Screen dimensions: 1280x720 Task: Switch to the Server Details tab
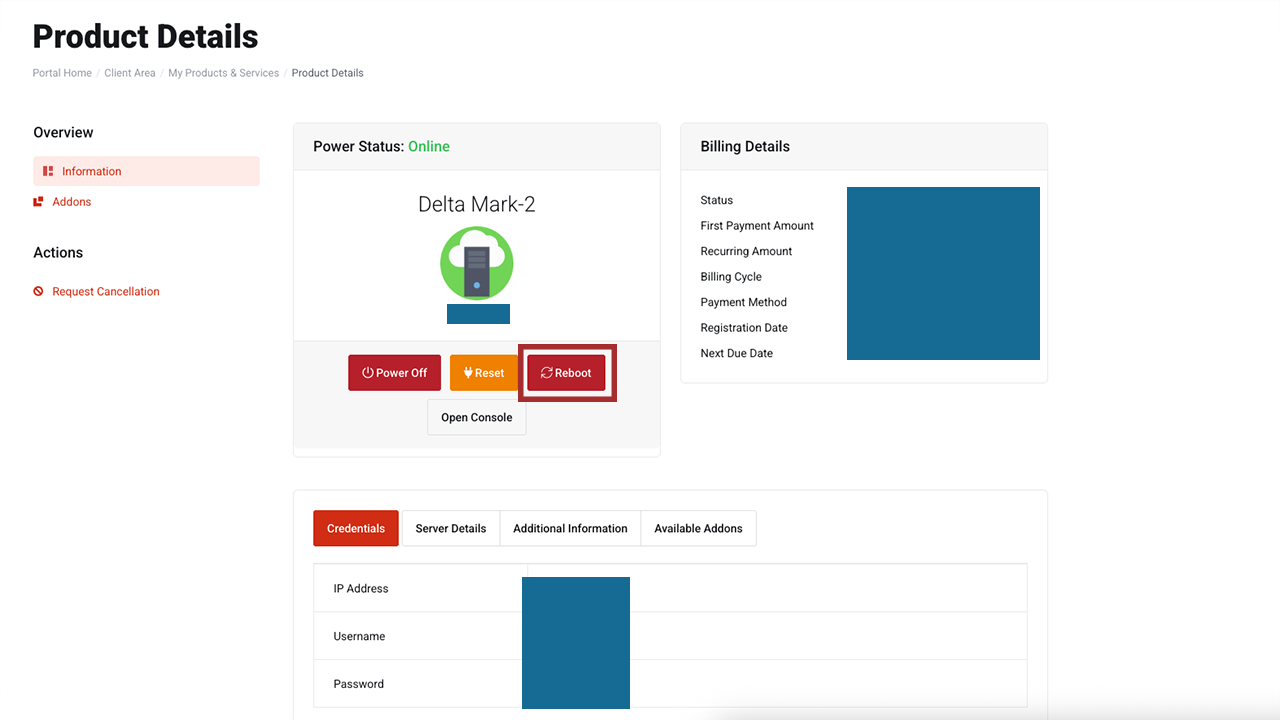click(450, 529)
